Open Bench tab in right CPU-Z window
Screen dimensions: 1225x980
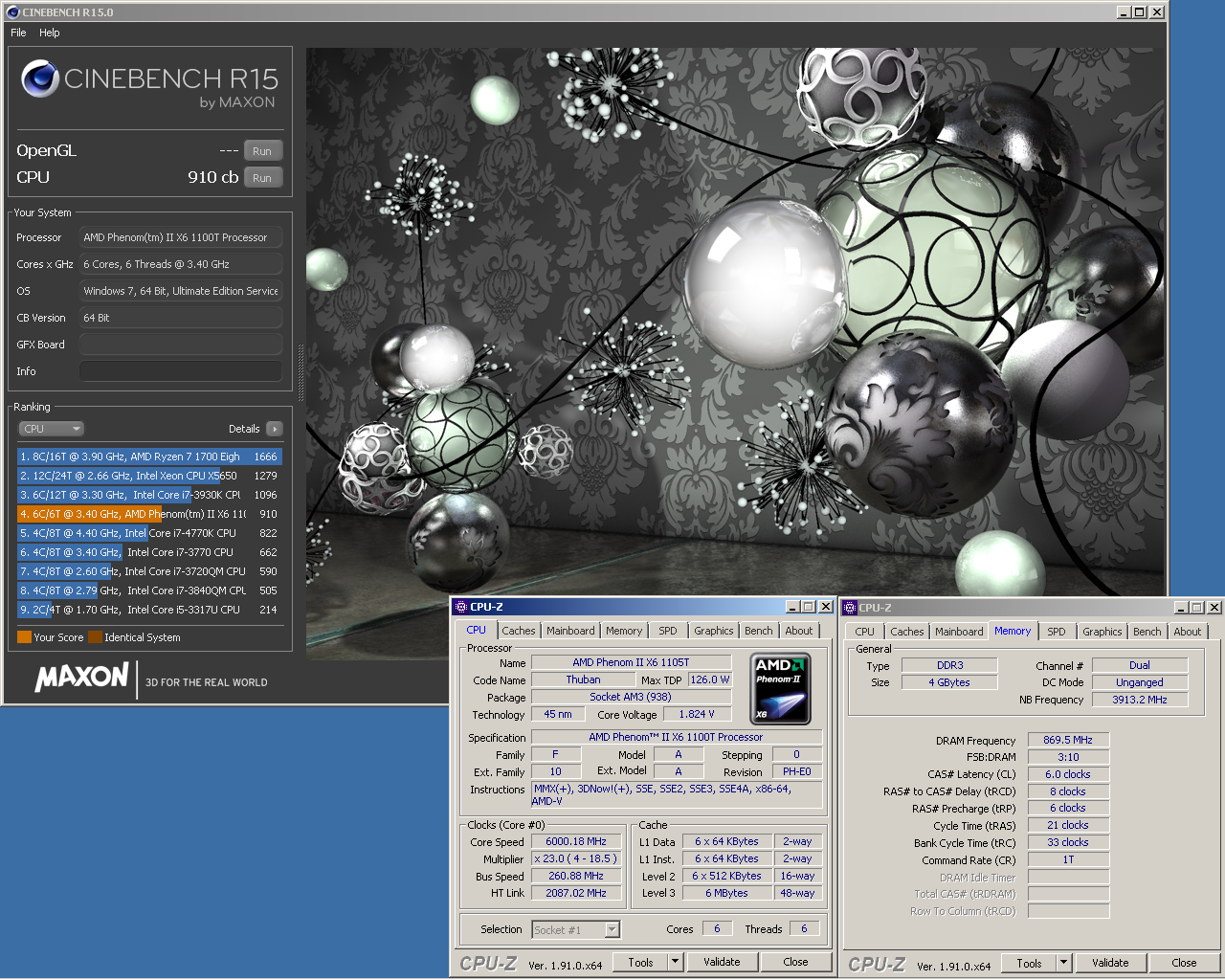pyautogui.click(x=1147, y=632)
